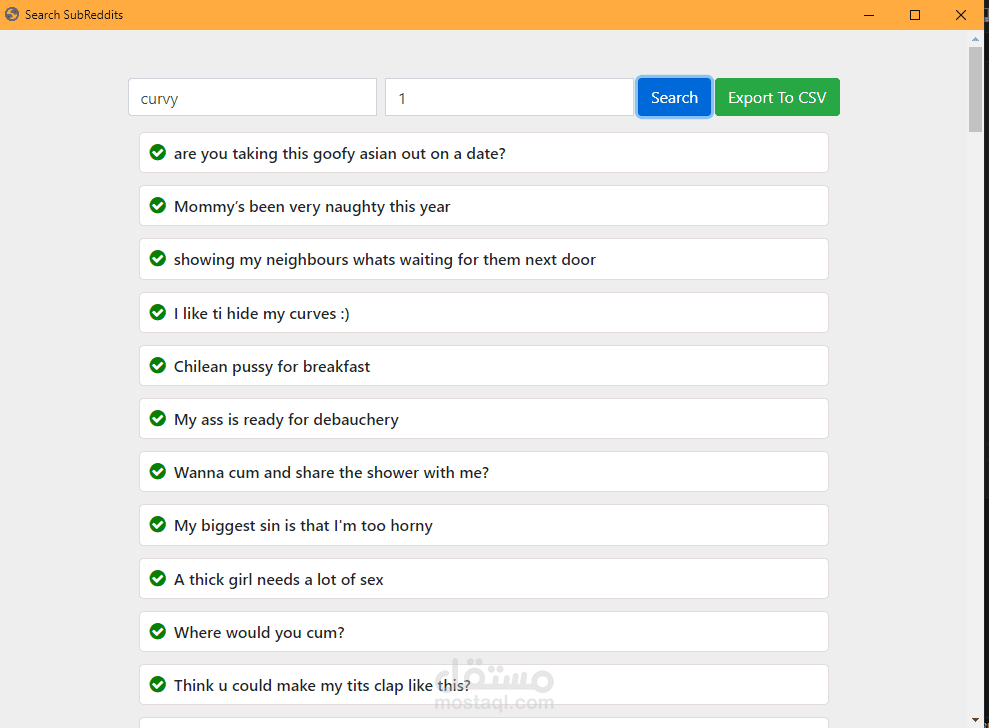Select the 'Think u could make' result row
The image size is (989, 728).
(x=484, y=684)
